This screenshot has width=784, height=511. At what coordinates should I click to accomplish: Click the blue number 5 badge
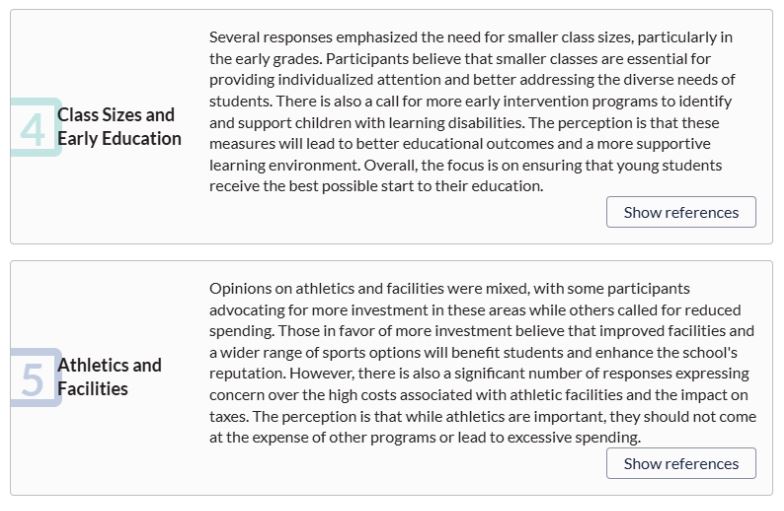tap(34, 378)
